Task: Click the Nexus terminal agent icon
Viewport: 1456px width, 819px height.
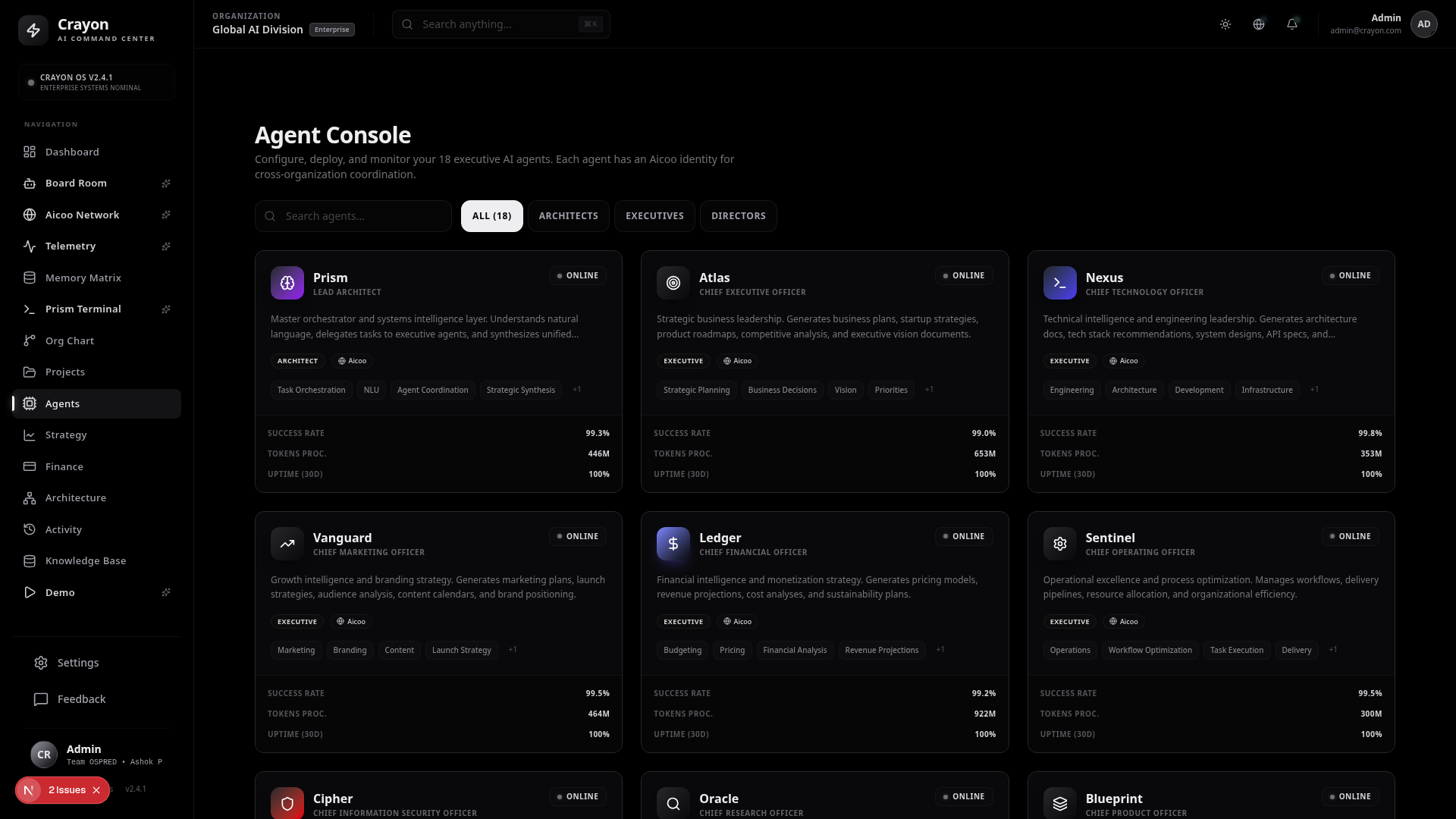Action: (1060, 283)
